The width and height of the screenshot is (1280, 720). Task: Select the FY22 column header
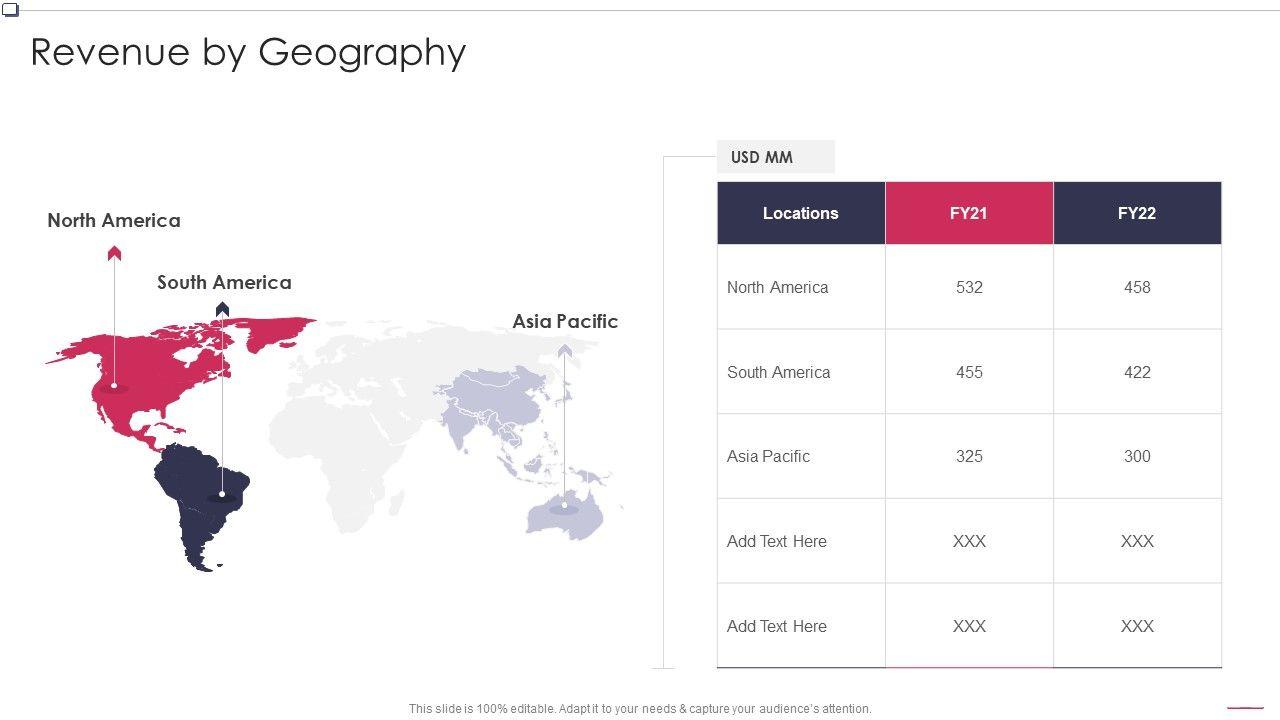pos(1137,213)
